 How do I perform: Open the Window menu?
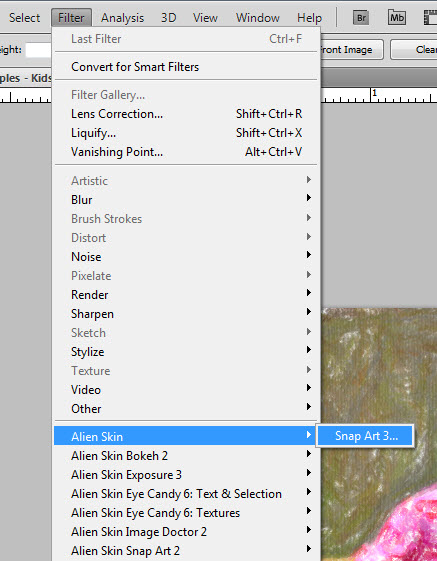coord(258,18)
